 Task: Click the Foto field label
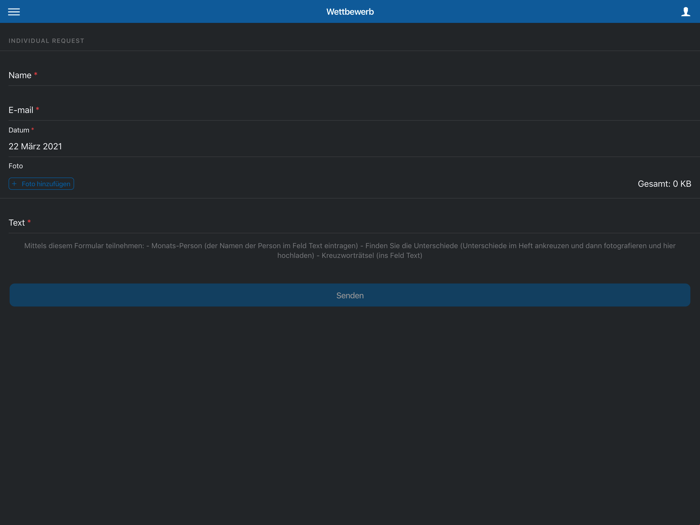(x=16, y=166)
